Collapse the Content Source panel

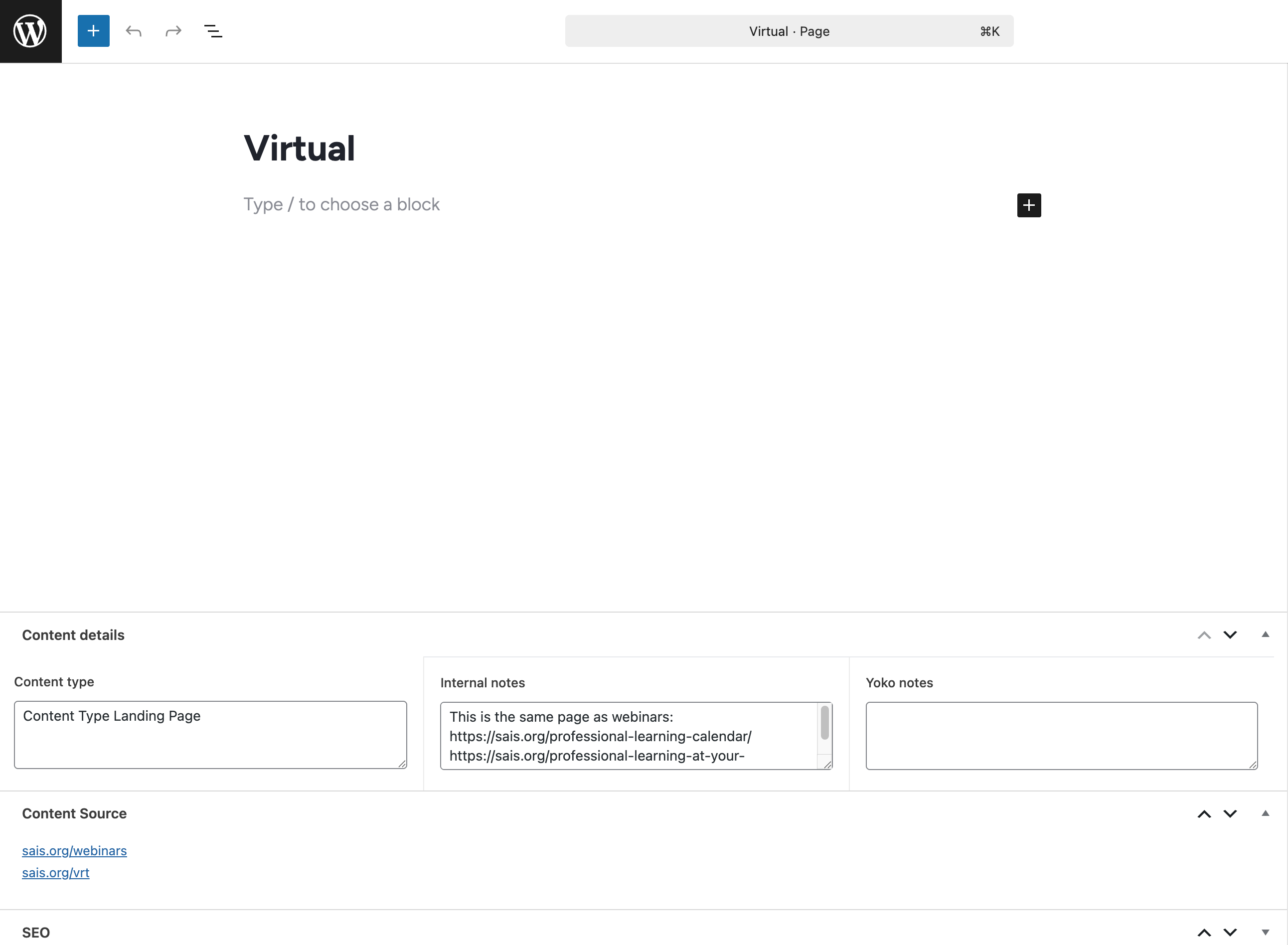(x=1265, y=813)
